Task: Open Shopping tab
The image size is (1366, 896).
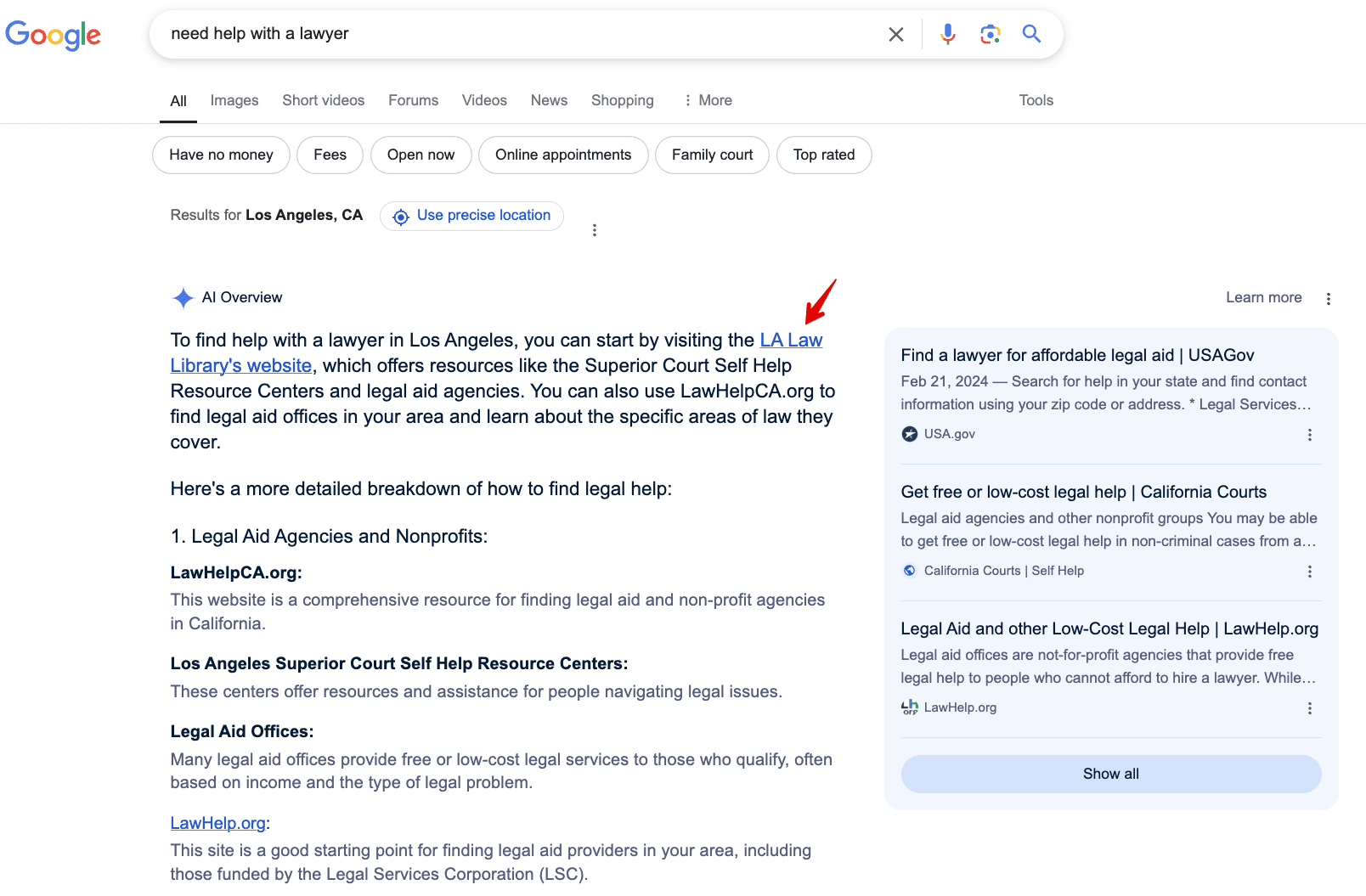Action: 623,100
